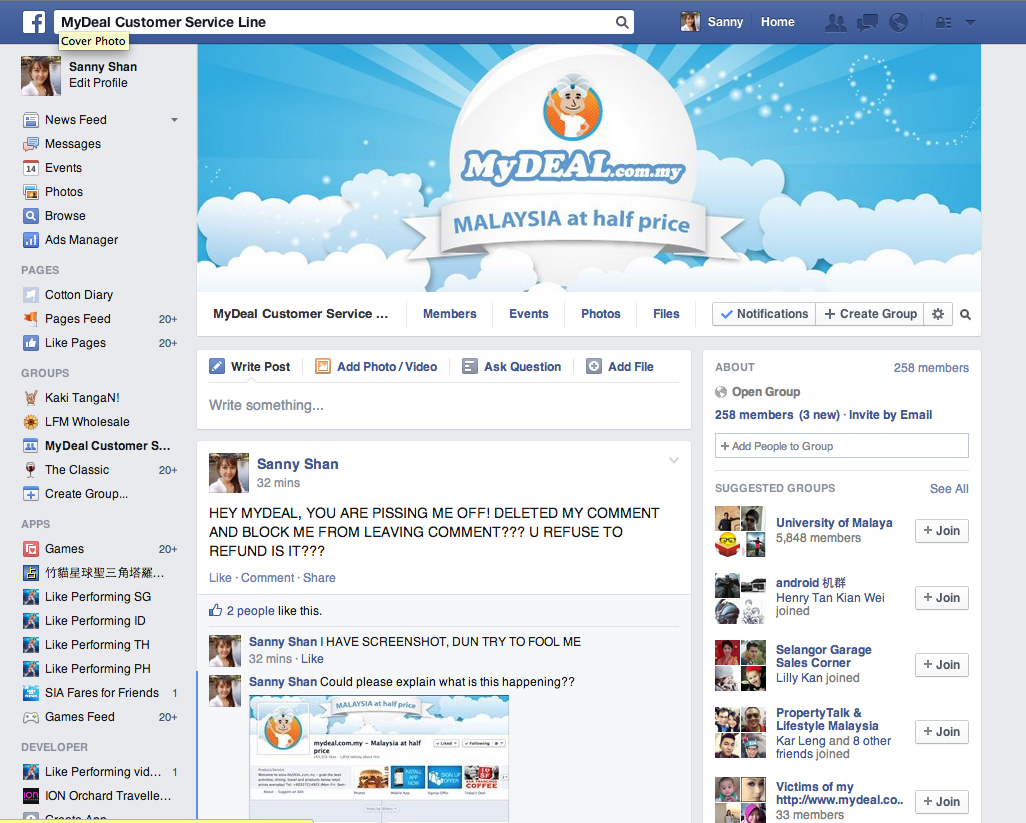This screenshot has width=1026, height=823.
Task: Open the messages icon in top bar
Action: point(867,22)
